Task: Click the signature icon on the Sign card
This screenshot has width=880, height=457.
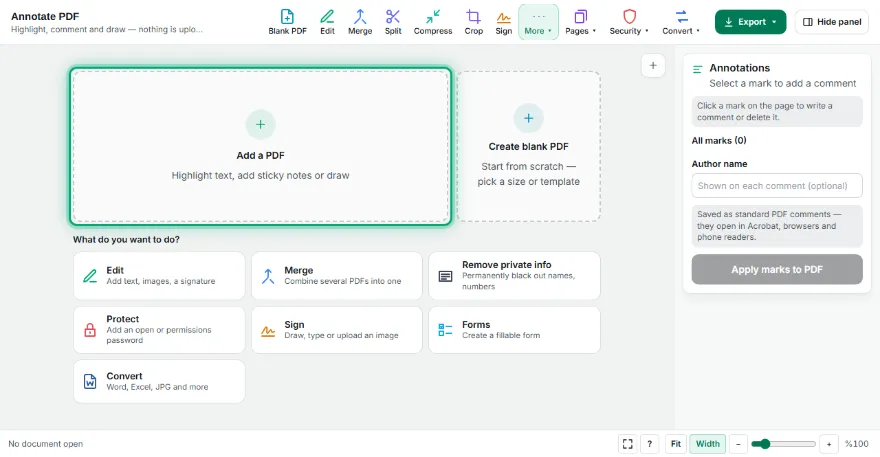Action: tap(268, 331)
